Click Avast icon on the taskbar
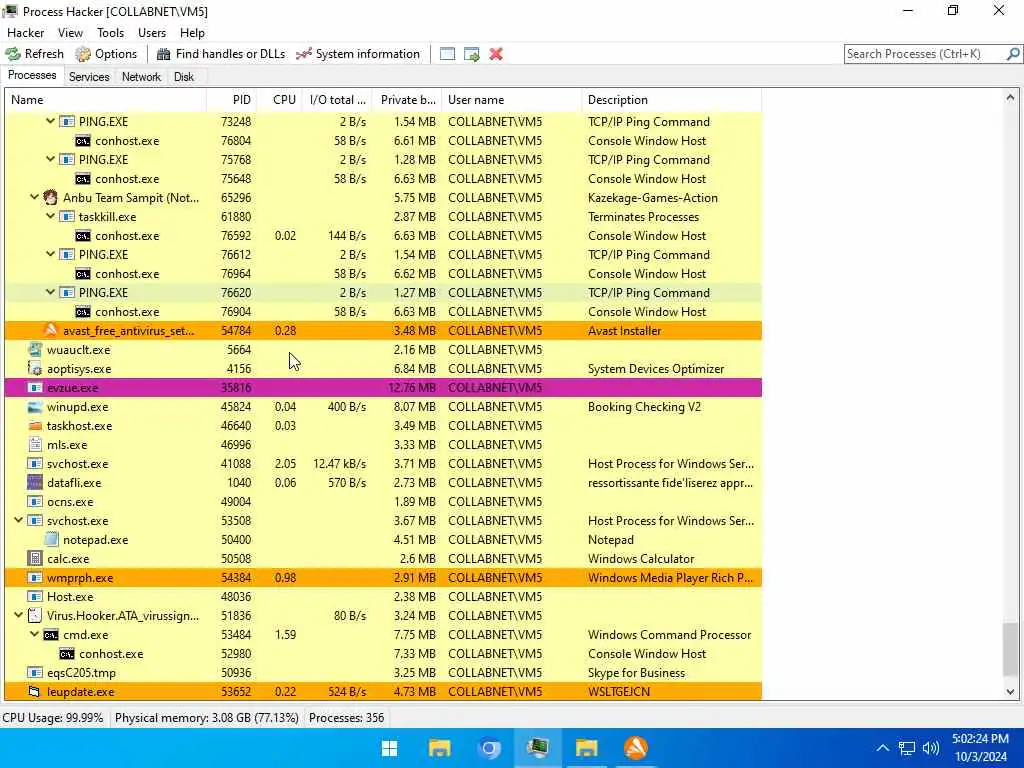Image resolution: width=1024 pixels, height=768 pixels. click(x=636, y=748)
